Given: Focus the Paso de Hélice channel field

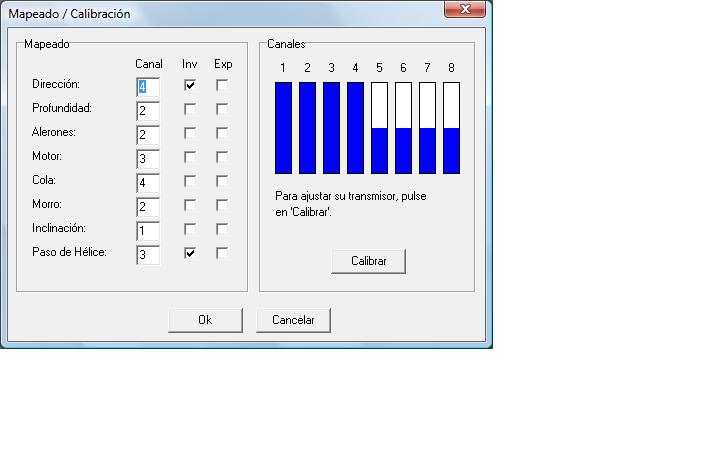Looking at the screenshot, I should (148, 254).
